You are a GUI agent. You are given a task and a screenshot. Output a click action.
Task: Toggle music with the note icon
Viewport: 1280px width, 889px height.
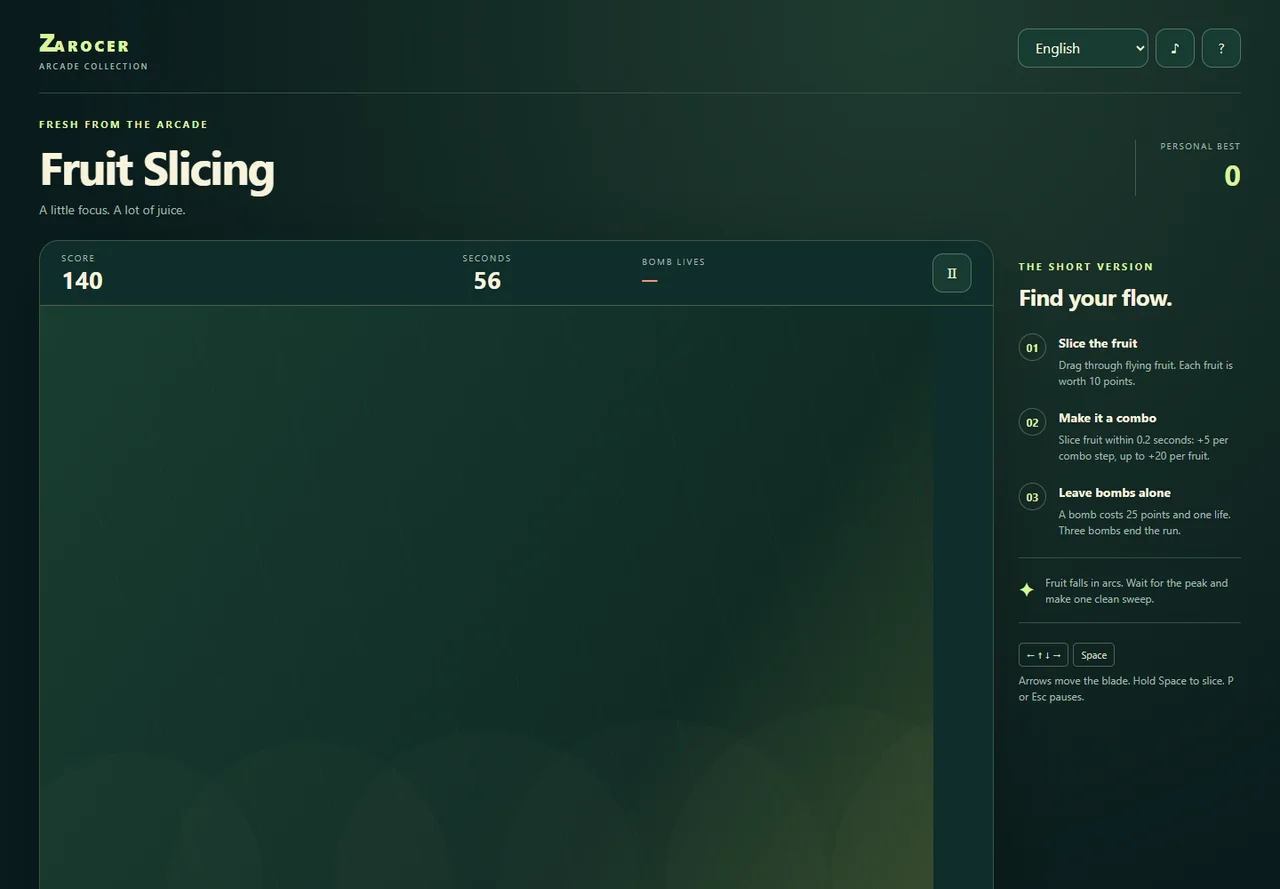(x=1175, y=48)
